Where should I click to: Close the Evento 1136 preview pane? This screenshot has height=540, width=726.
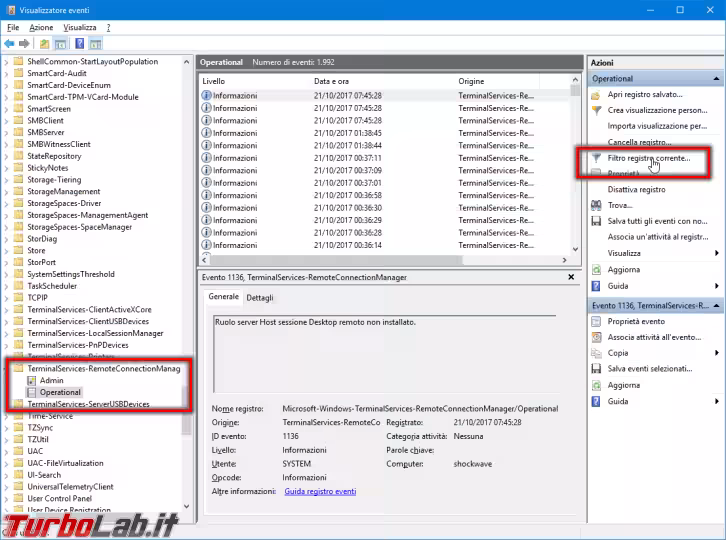point(571,277)
